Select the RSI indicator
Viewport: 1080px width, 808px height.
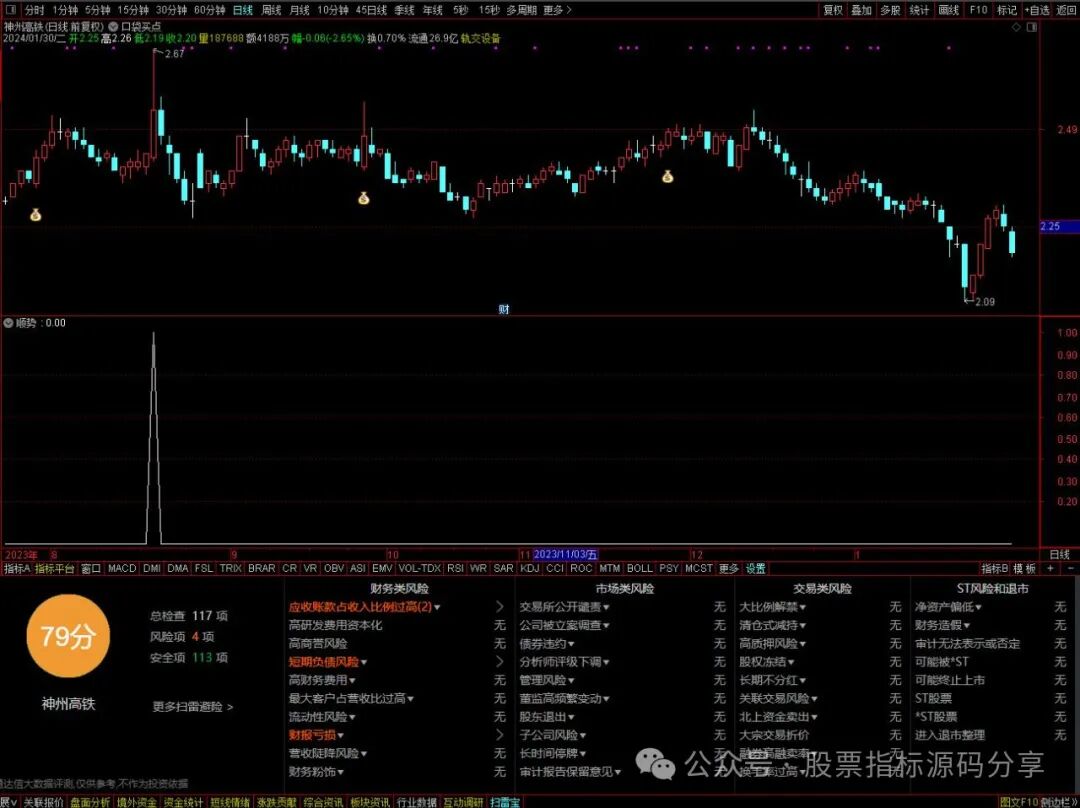click(455, 568)
